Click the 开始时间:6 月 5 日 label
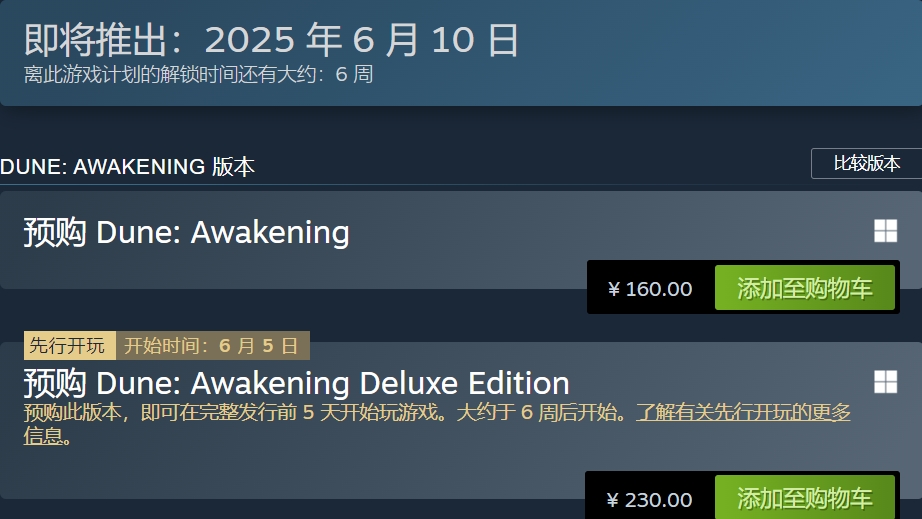The width and height of the screenshot is (922, 519). point(211,346)
